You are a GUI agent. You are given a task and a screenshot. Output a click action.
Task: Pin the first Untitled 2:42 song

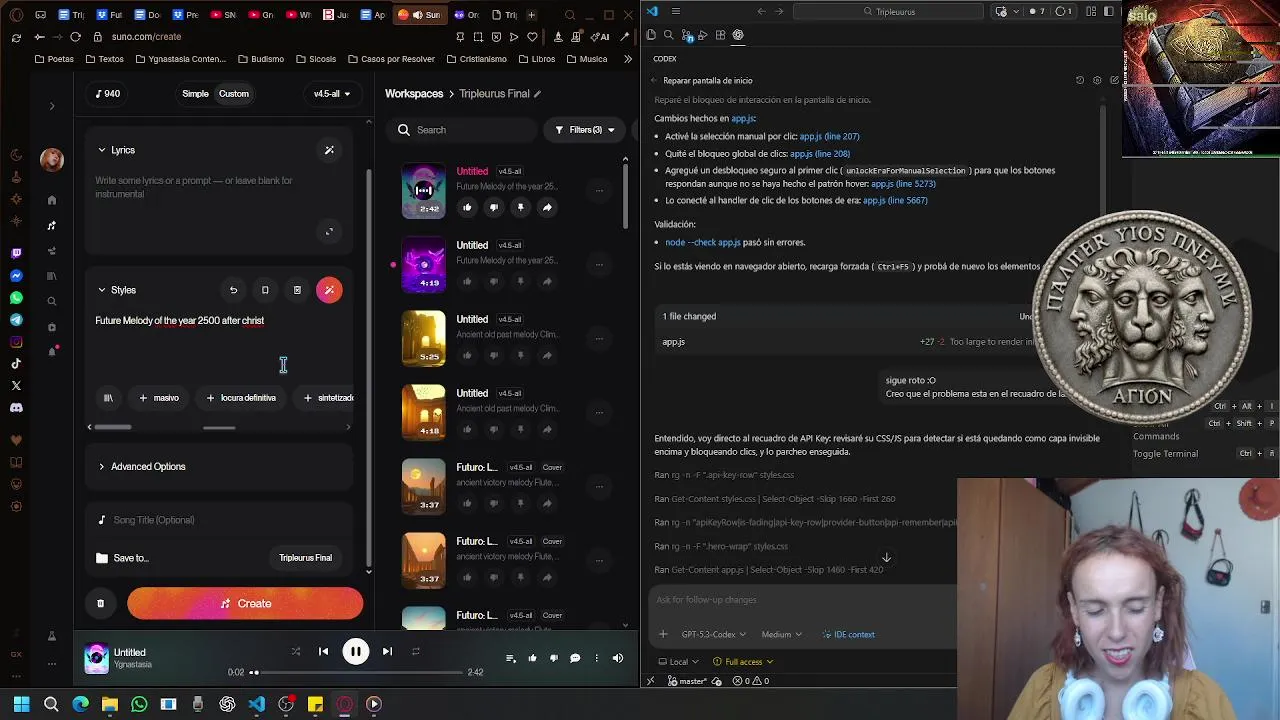[x=520, y=208]
